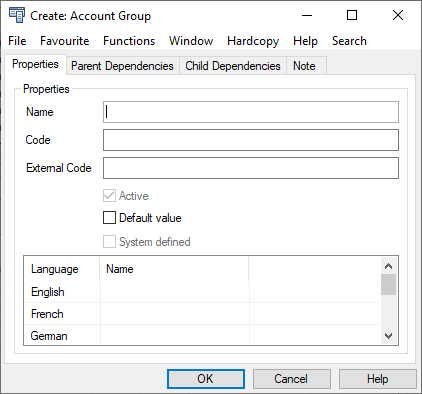Open the Window menu
The width and height of the screenshot is (422, 394).
(x=191, y=41)
